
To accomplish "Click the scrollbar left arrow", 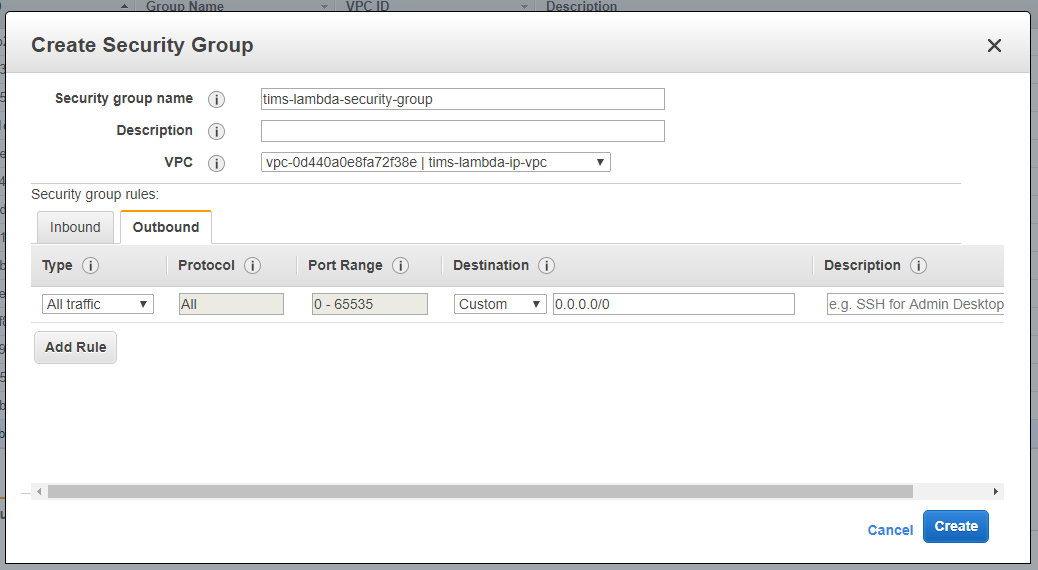I will 40,491.
